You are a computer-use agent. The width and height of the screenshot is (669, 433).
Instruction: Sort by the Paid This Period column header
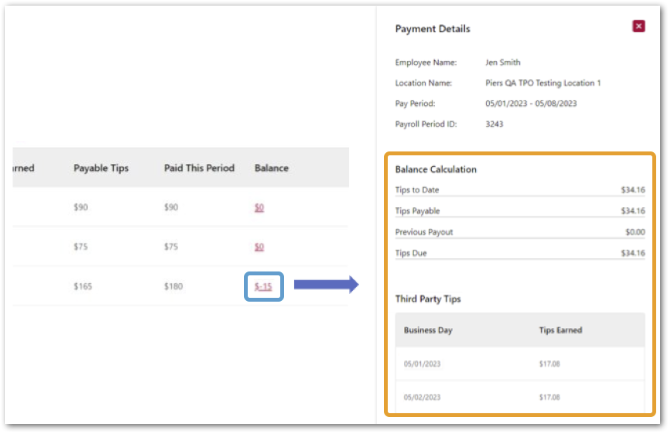coord(199,168)
